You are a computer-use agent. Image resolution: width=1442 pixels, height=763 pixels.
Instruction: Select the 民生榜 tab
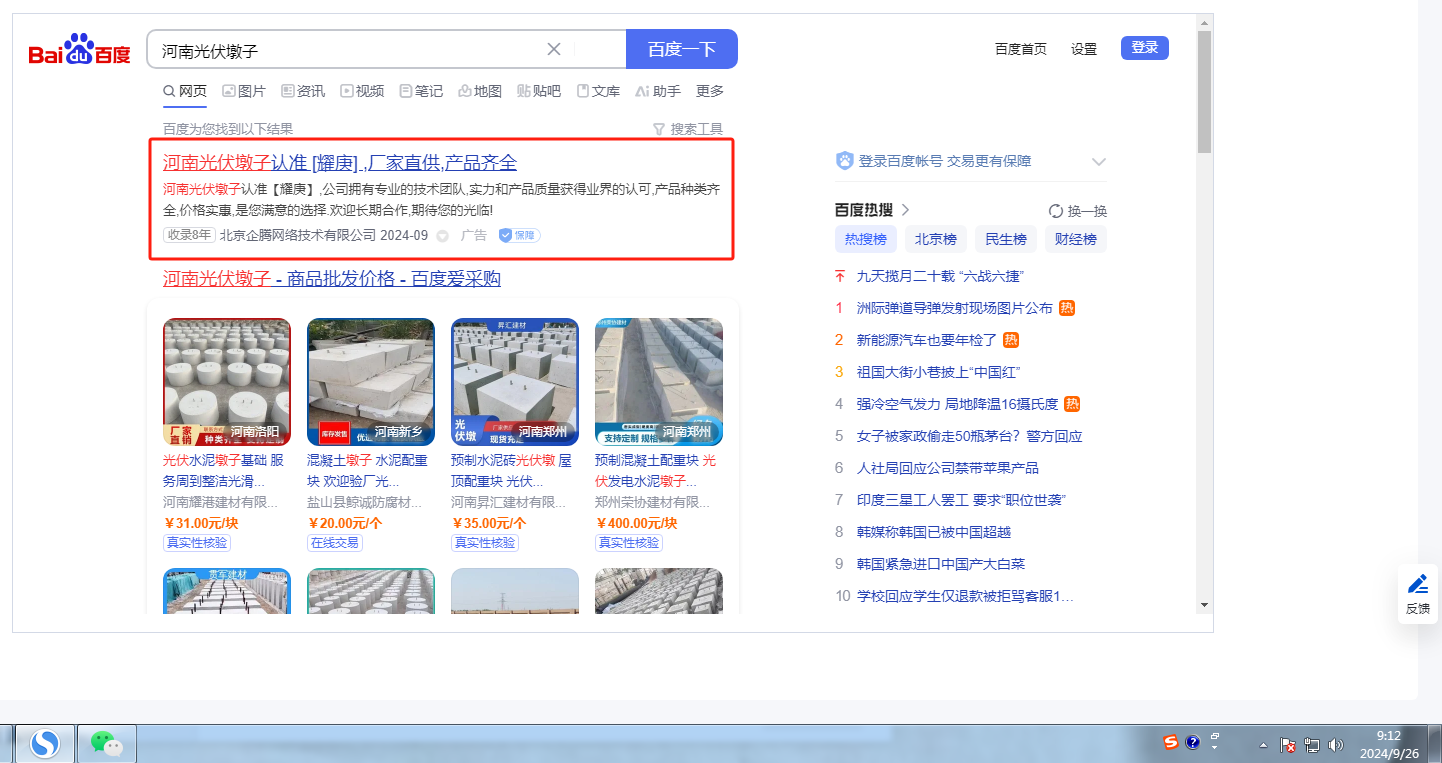pos(1006,239)
